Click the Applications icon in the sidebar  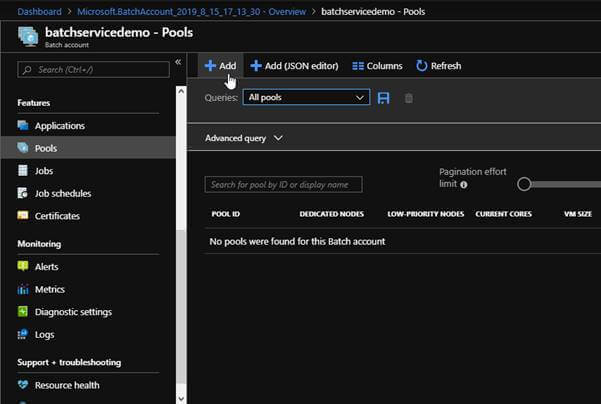[x=23, y=125]
